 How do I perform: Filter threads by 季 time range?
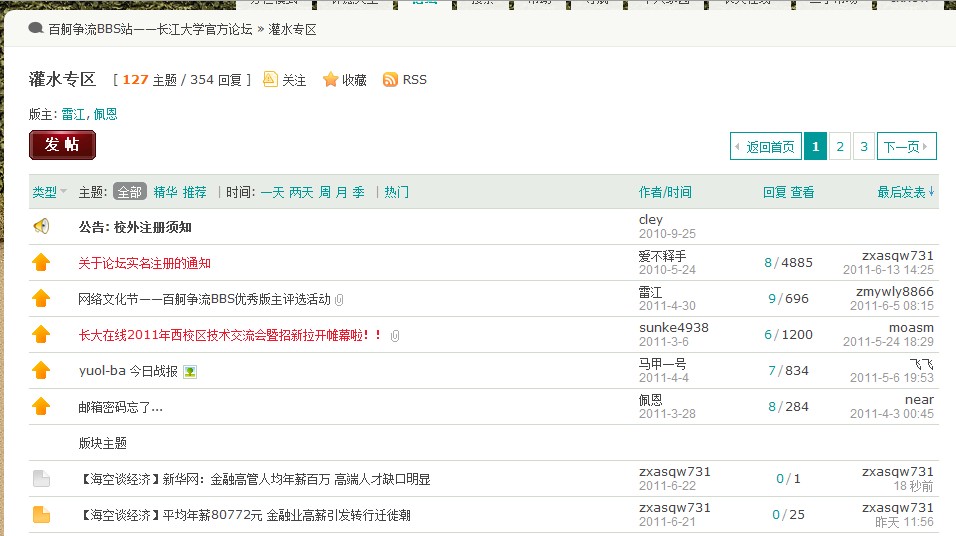coord(358,192)
